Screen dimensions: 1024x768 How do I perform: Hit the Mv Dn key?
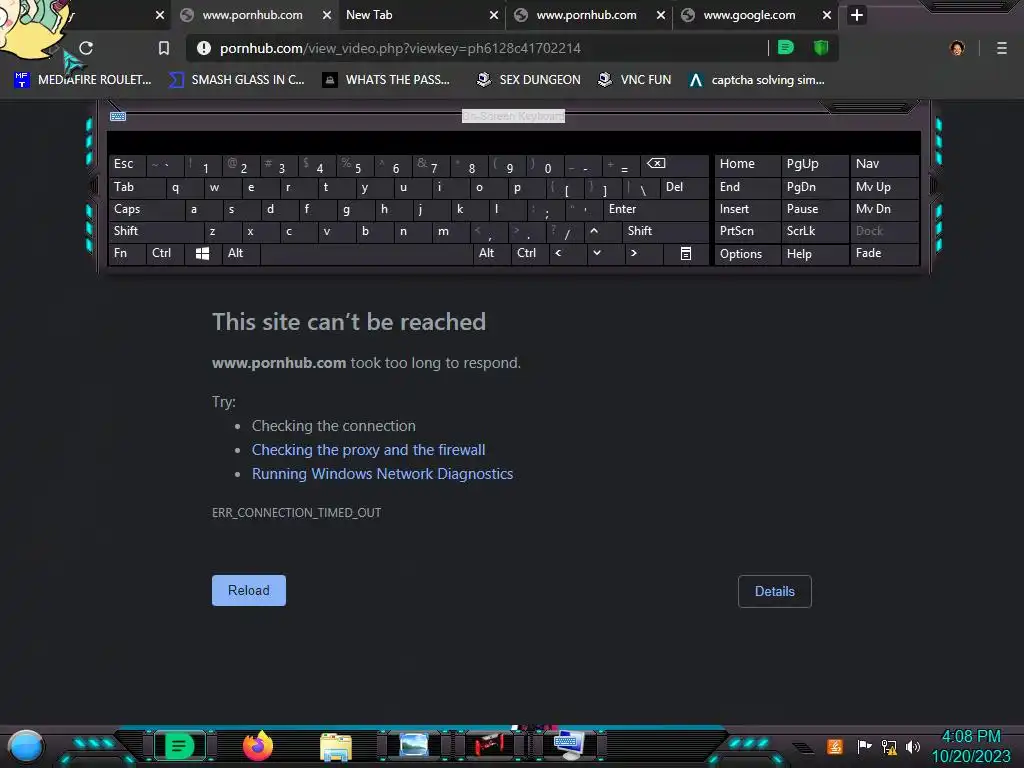point(884,210)
